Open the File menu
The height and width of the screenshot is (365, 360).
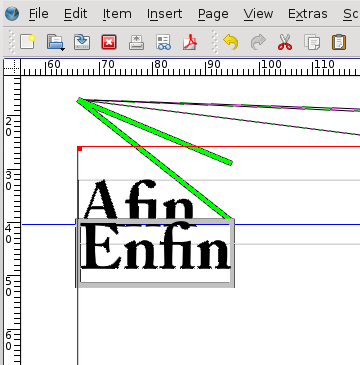[39, 14]
